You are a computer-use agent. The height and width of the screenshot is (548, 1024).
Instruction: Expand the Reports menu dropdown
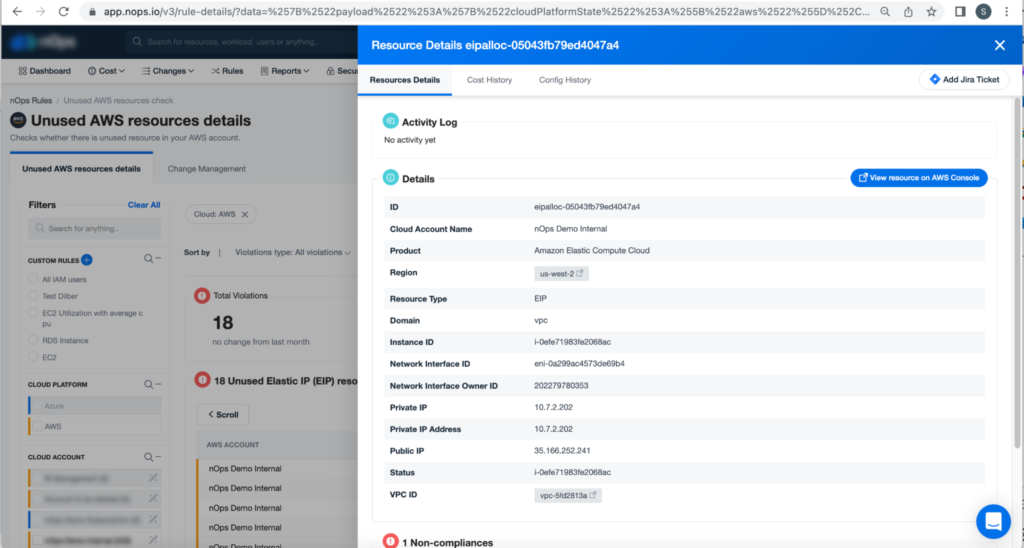[x=285, y=71]
